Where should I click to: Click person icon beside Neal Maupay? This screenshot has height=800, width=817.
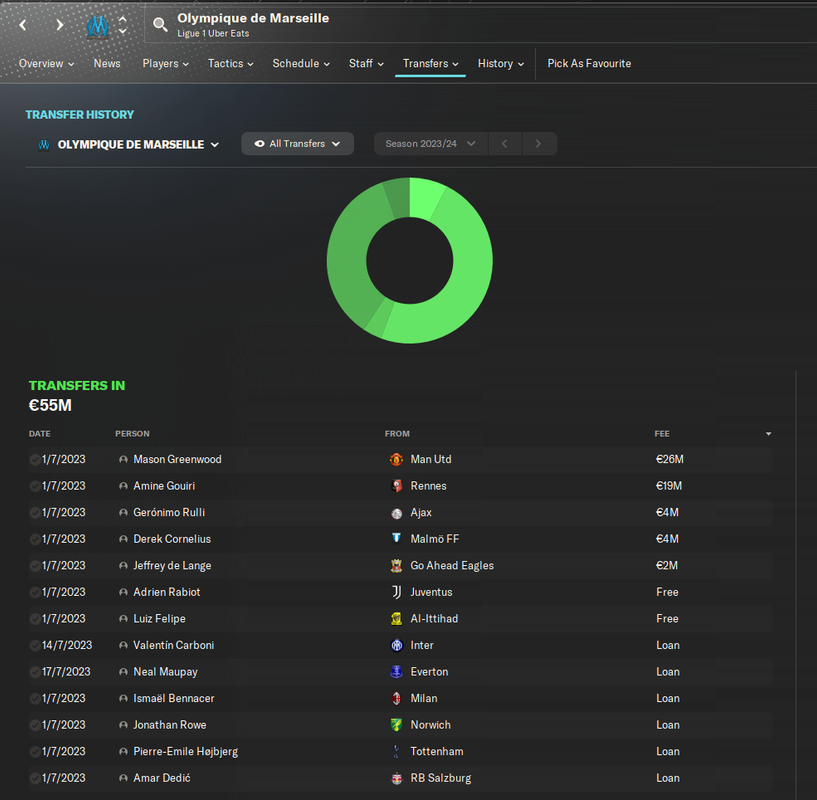click(x=123, y=672)
